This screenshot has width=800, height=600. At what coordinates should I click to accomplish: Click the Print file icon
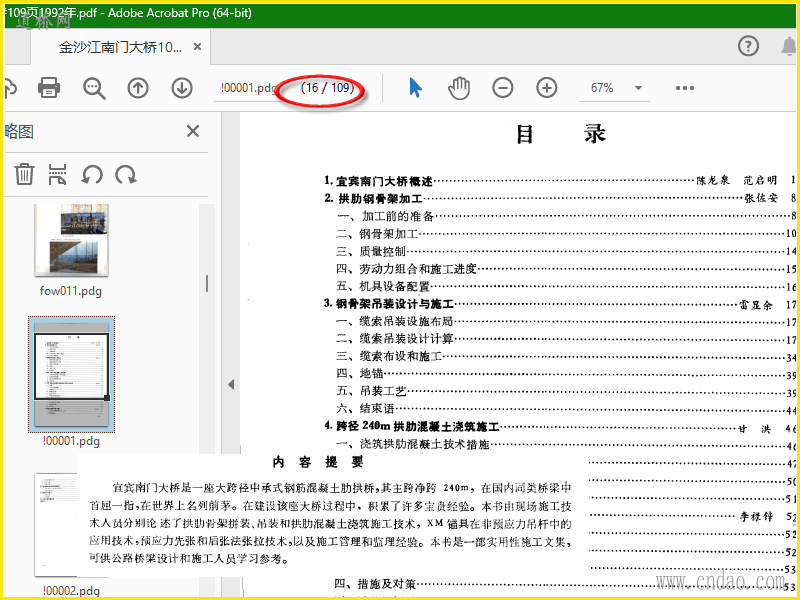(49, 88)
